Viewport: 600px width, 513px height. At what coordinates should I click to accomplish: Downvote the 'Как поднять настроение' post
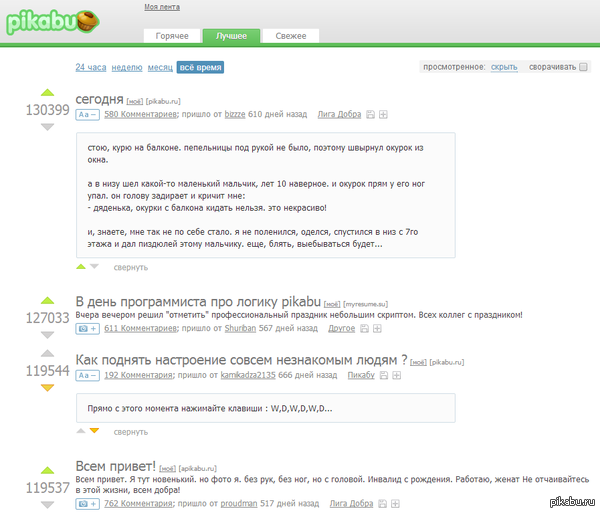pyautogui.click(x=47, y=387)
